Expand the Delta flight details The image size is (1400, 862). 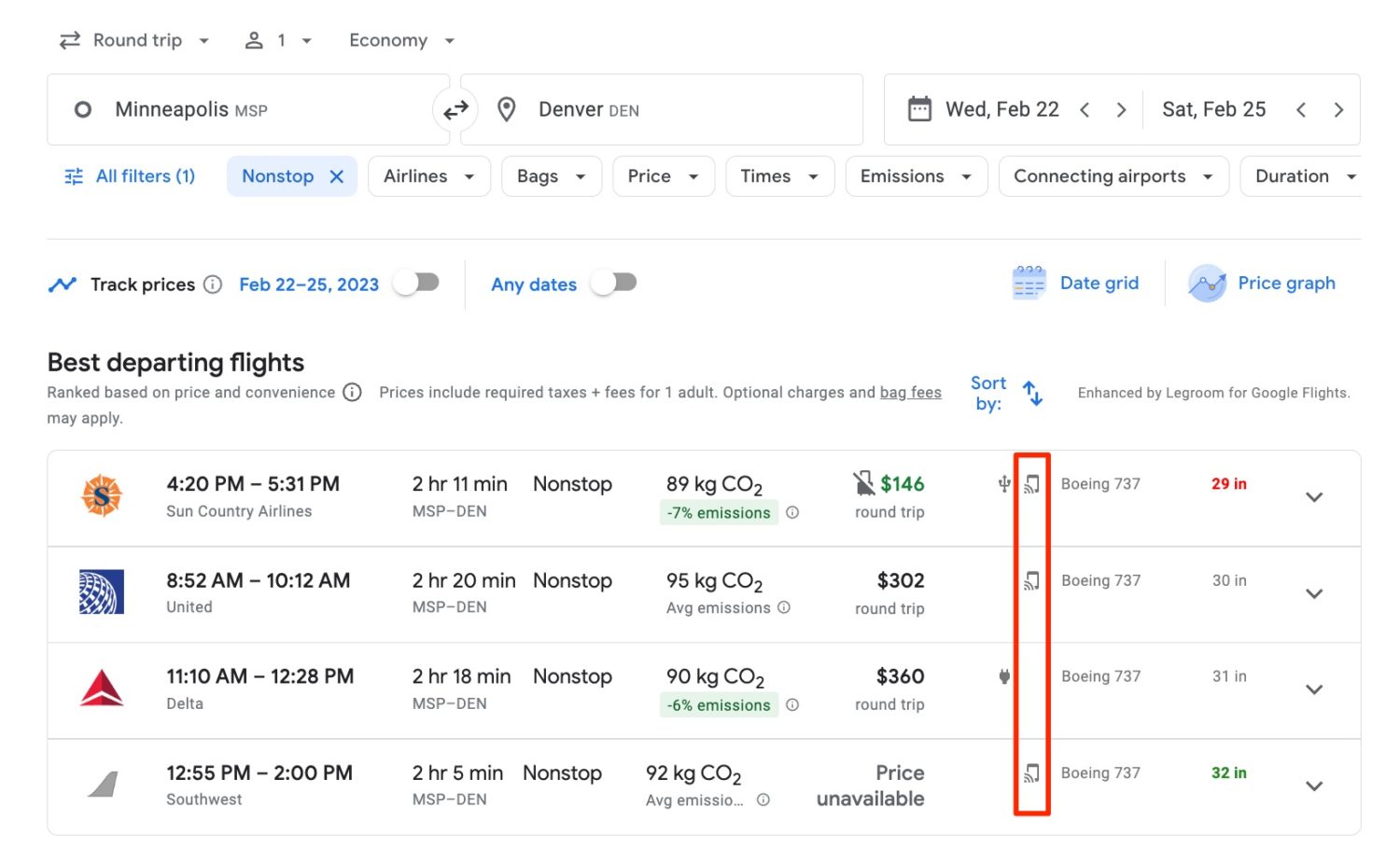tap(1313, 690)
